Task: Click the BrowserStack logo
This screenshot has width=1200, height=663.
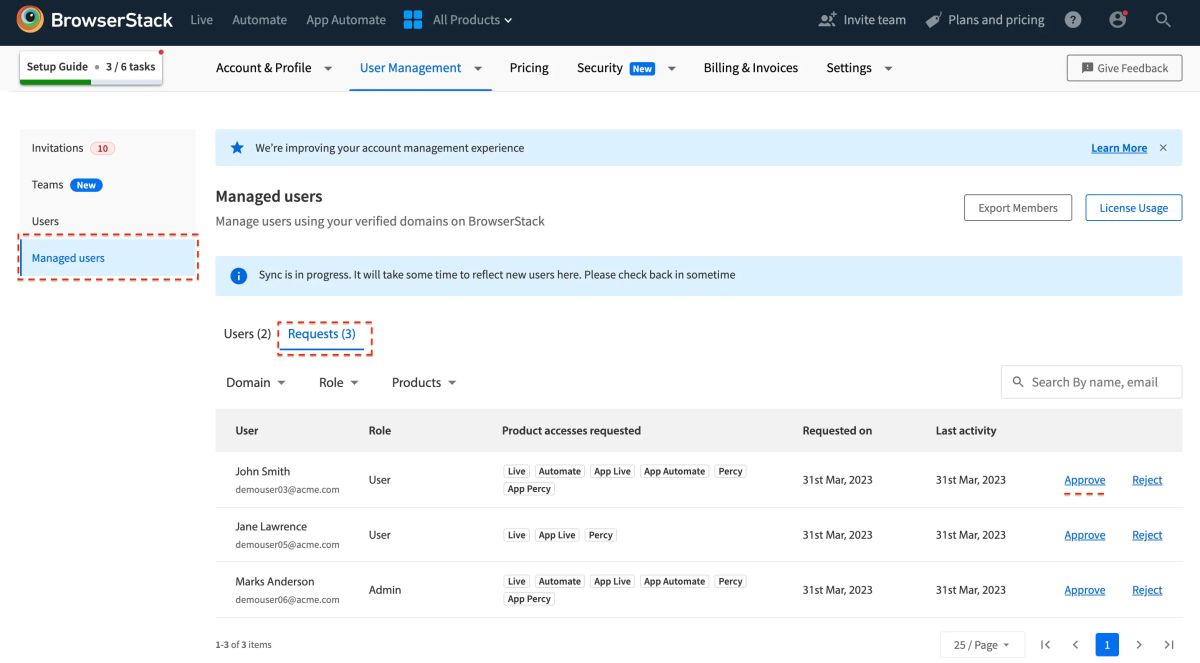Action: pos(95,19)
